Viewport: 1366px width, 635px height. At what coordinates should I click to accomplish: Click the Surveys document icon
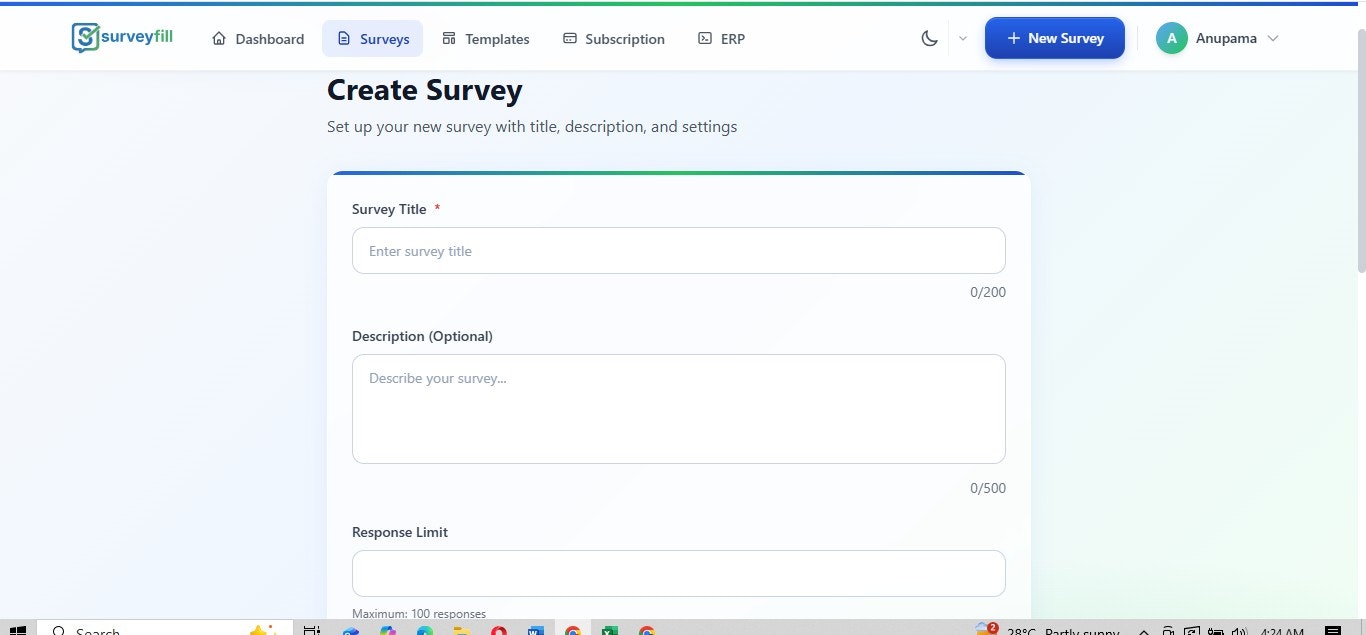pyautogui.click(x=343, y=38)
